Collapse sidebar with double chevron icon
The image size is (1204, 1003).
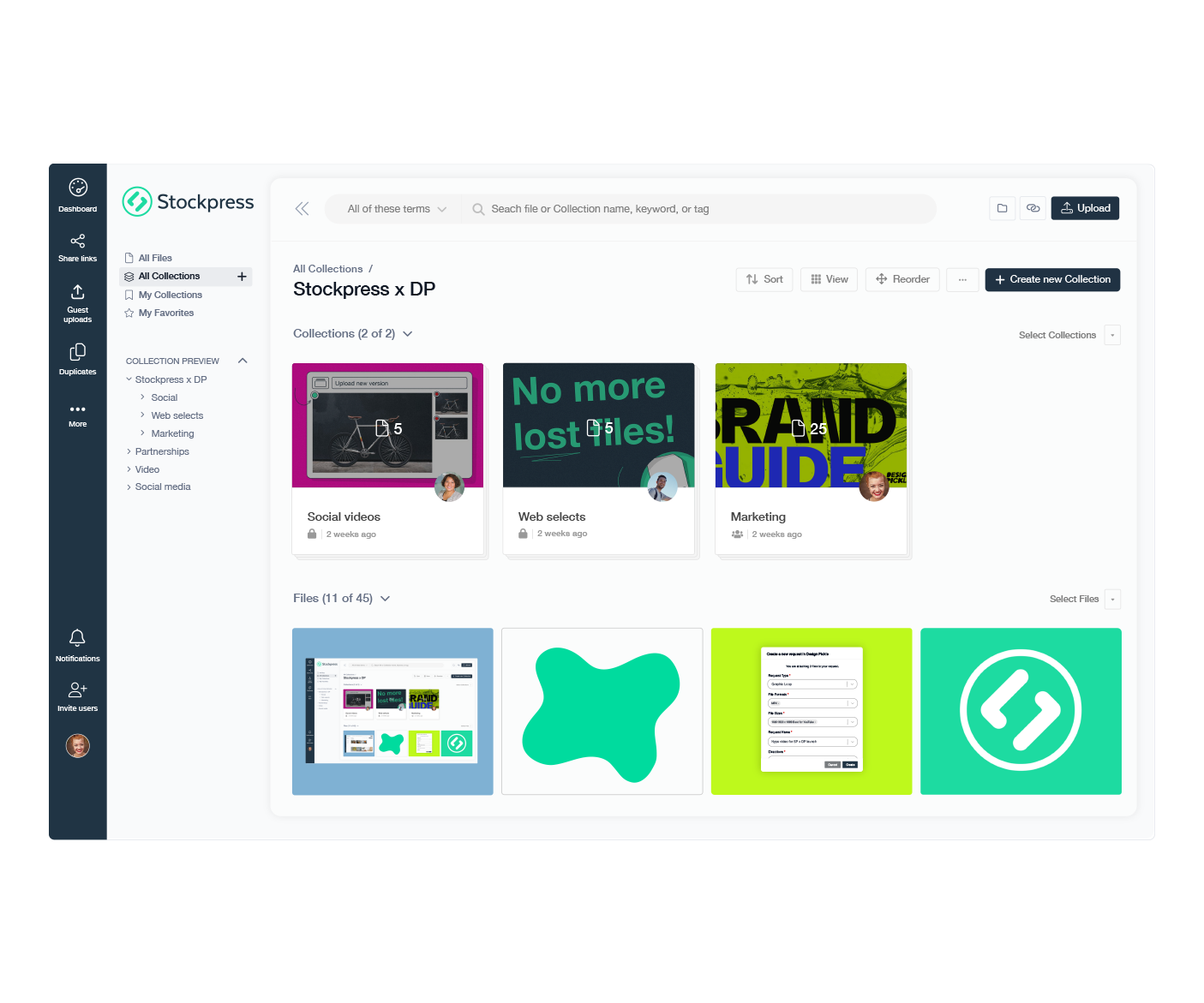pos(302,209)
